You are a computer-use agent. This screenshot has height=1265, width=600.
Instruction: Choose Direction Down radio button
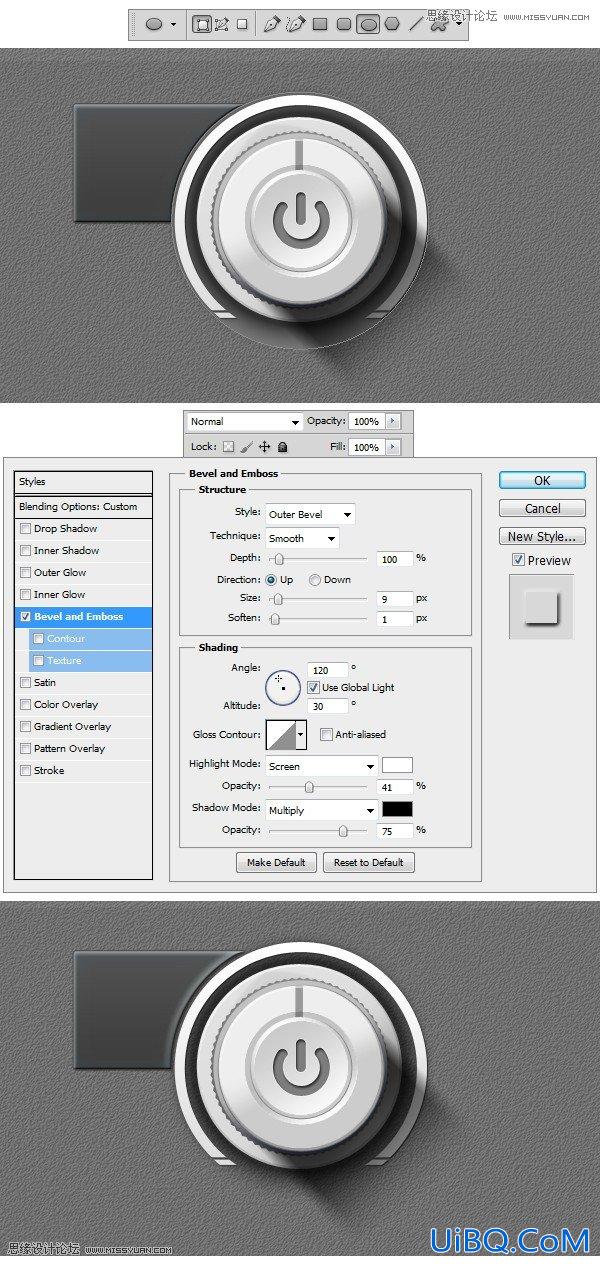pos(315,580)
